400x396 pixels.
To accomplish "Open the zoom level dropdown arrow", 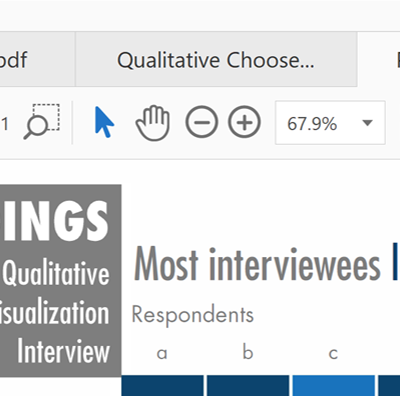I will (x=367, y=123).
